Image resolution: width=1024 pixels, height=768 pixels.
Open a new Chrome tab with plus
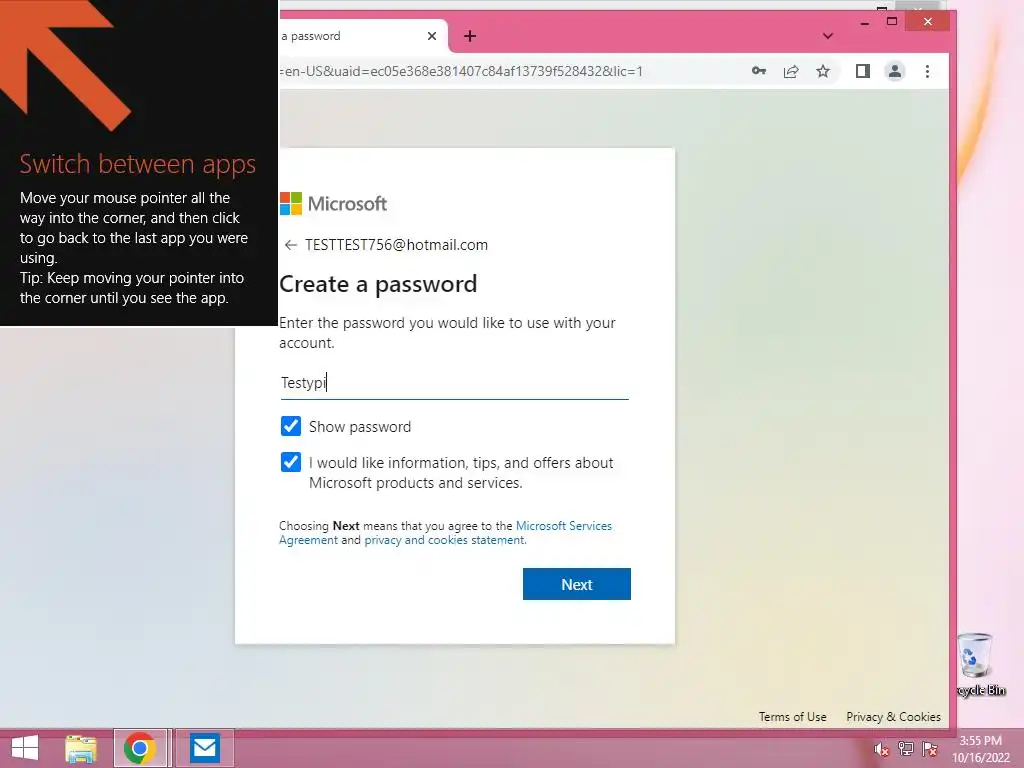coord(470,36)
